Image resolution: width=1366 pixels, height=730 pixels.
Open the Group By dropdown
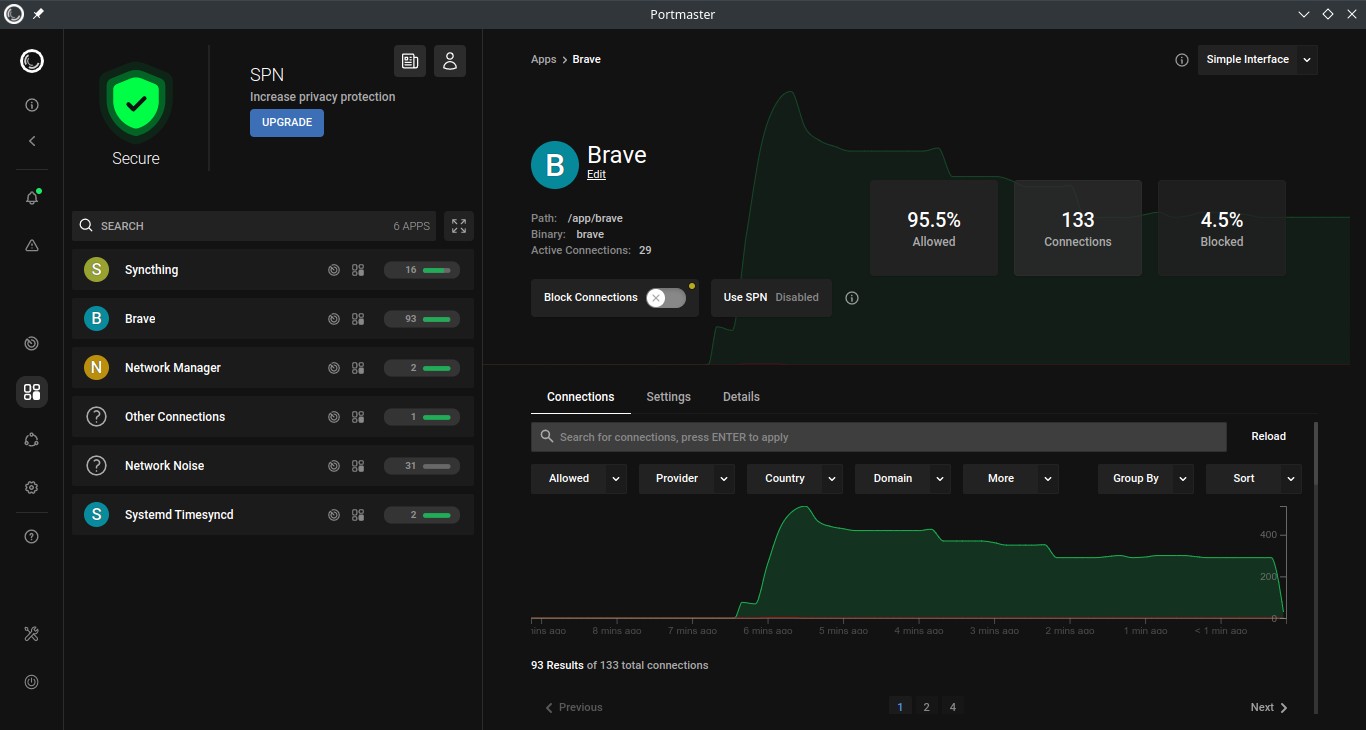(x=1146, y=479)
